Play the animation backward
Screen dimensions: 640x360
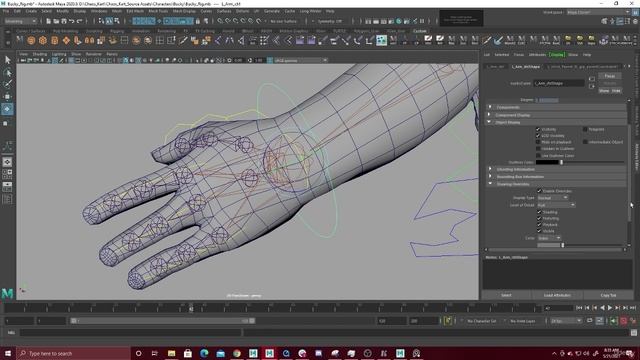point(602,308)
